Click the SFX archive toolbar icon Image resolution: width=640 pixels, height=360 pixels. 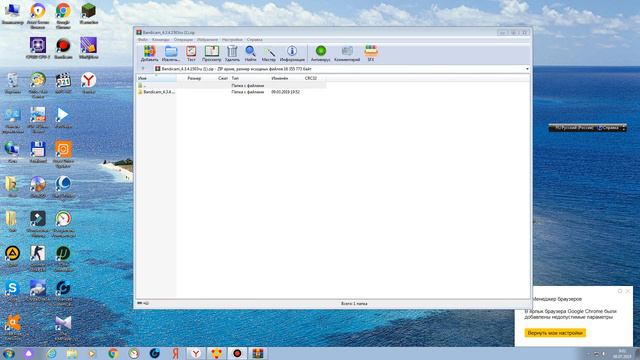point(371,53)
